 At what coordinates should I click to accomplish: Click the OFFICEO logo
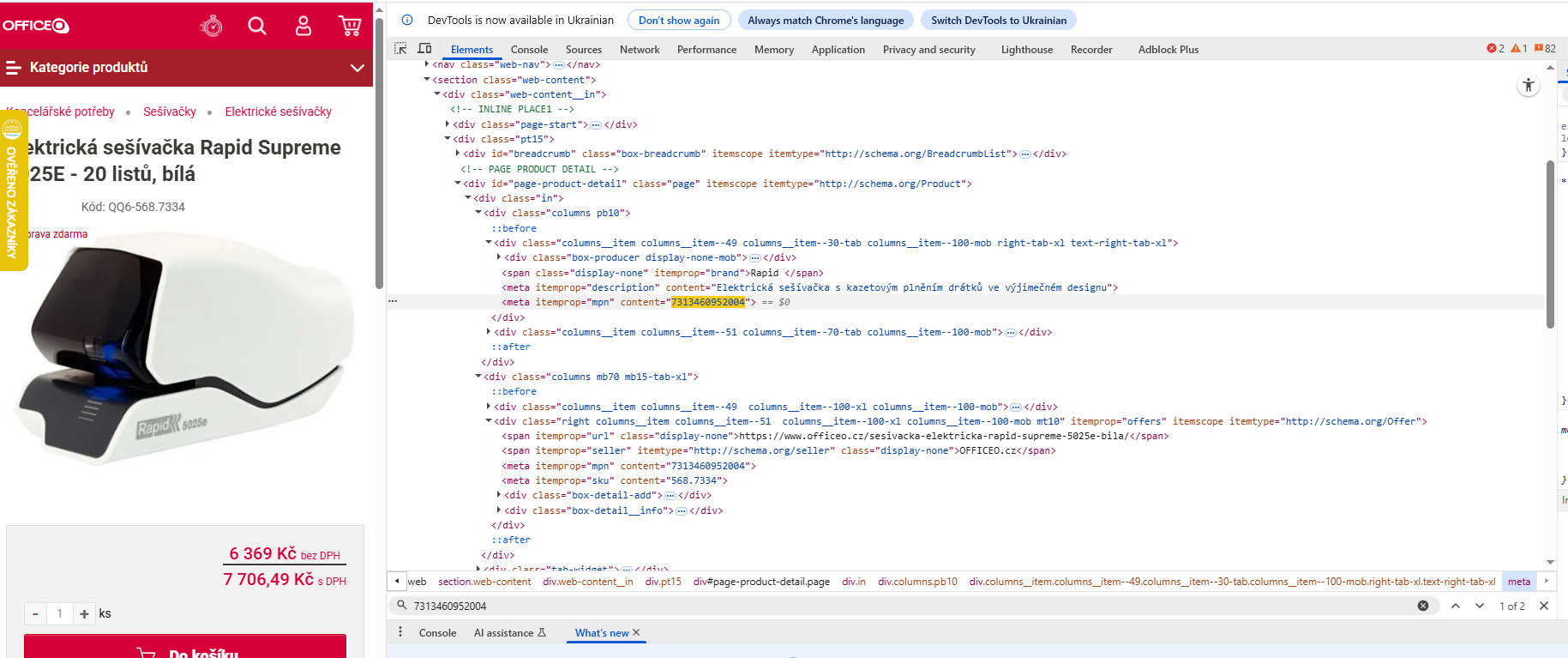pos(36,26)
